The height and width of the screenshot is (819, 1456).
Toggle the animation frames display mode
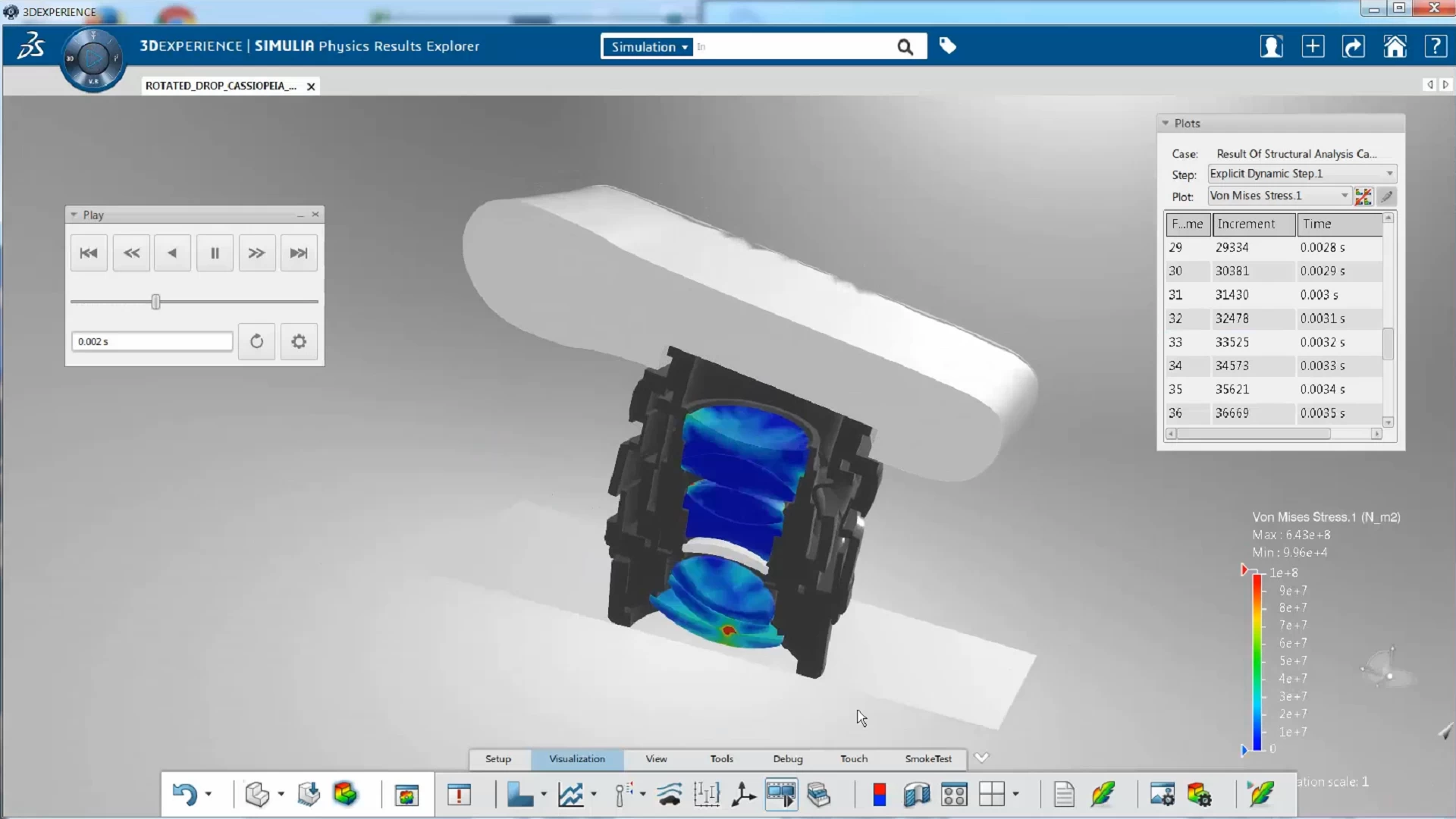coord(780,794)
